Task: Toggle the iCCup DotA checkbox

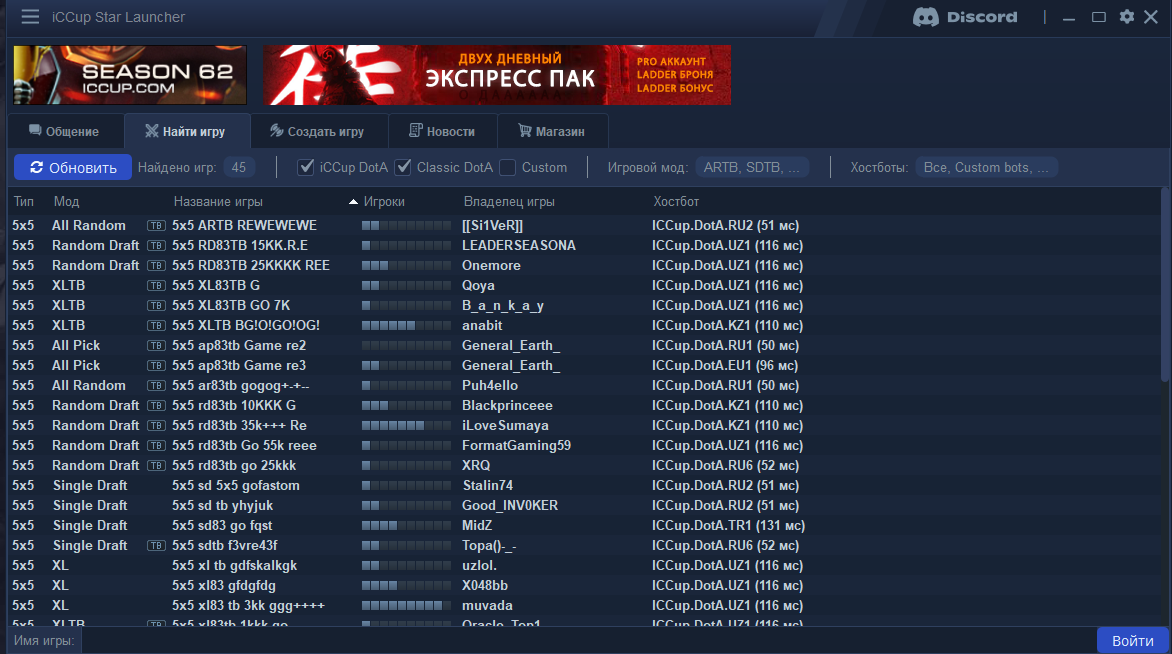Action: coord(306,167)
